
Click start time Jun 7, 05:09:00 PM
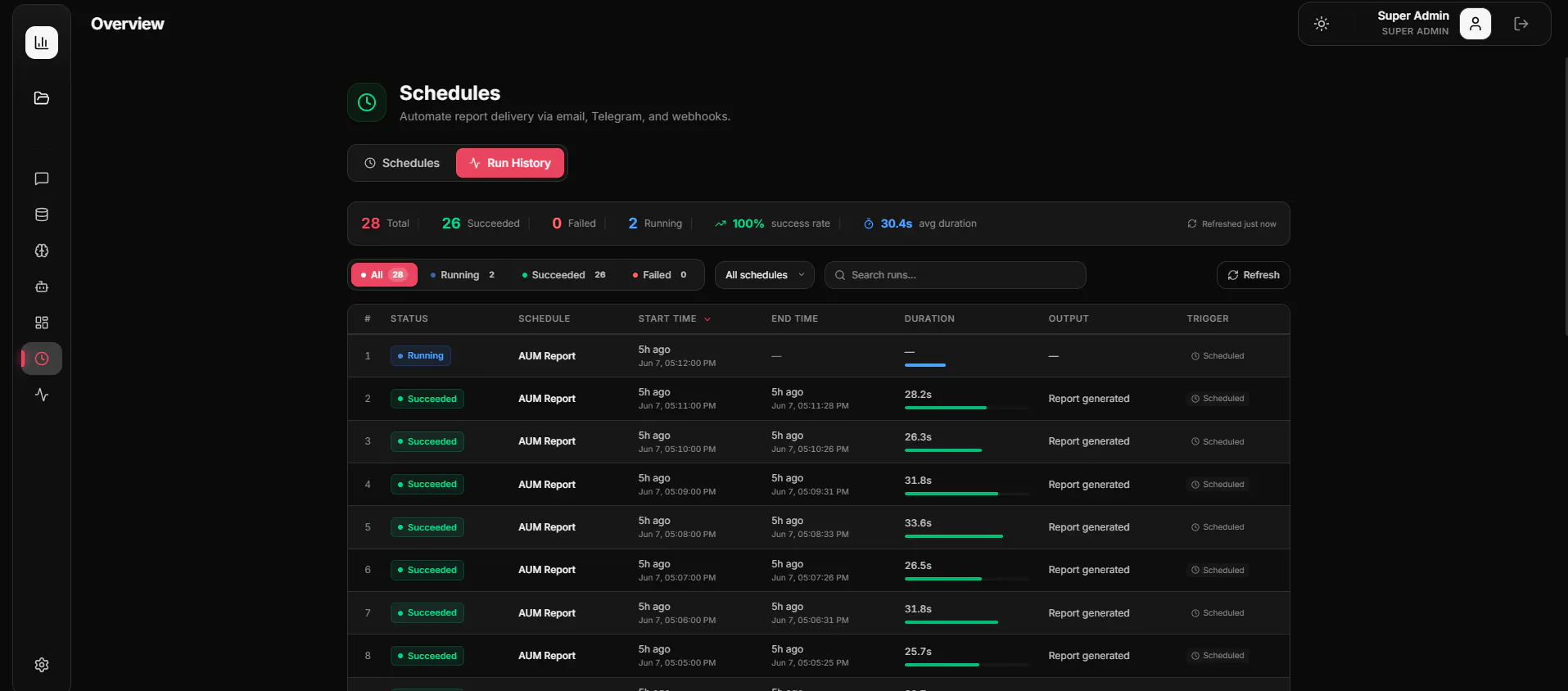point(677,492)
